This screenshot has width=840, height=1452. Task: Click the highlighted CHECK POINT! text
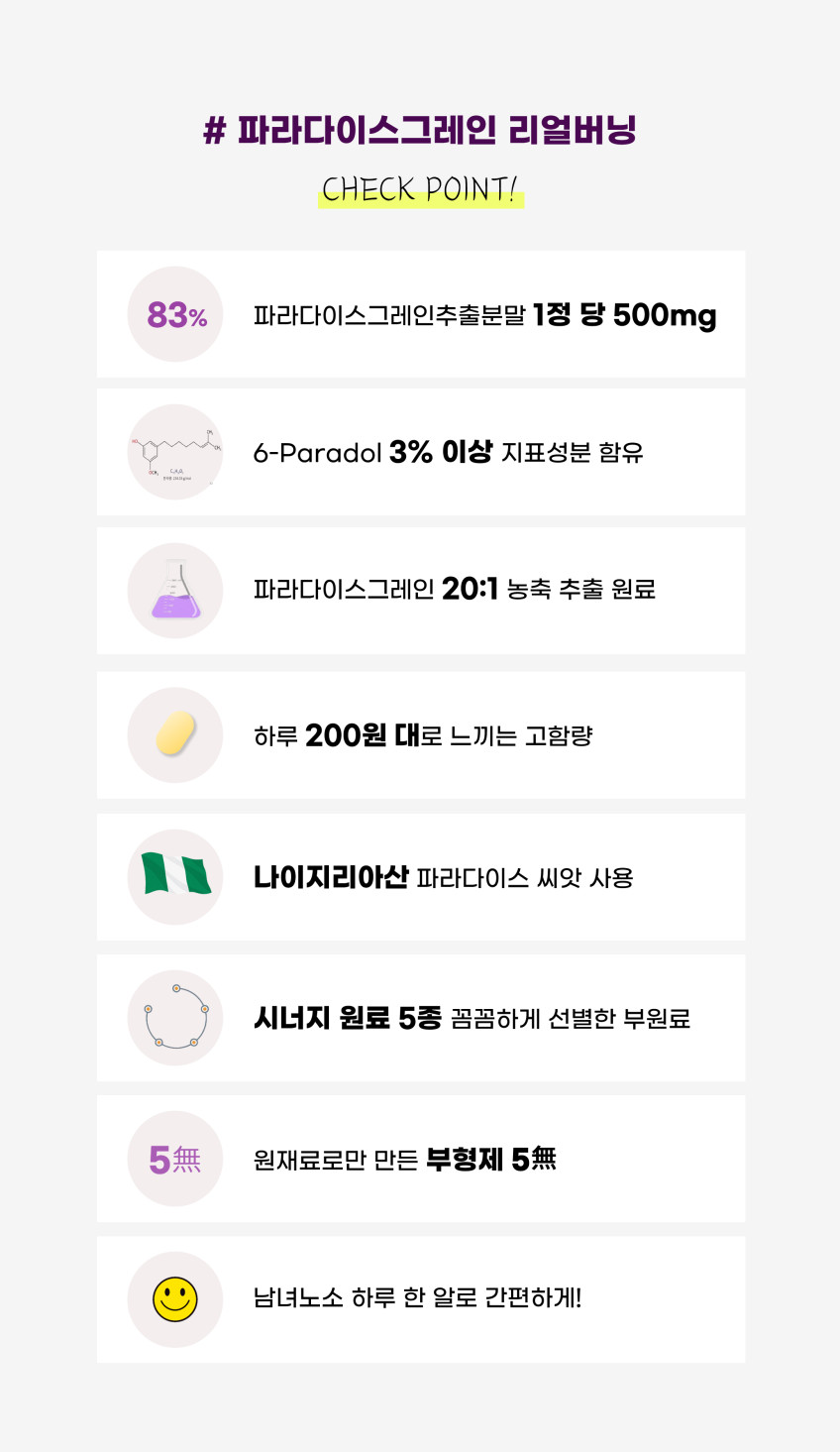(x=420, y=189)
